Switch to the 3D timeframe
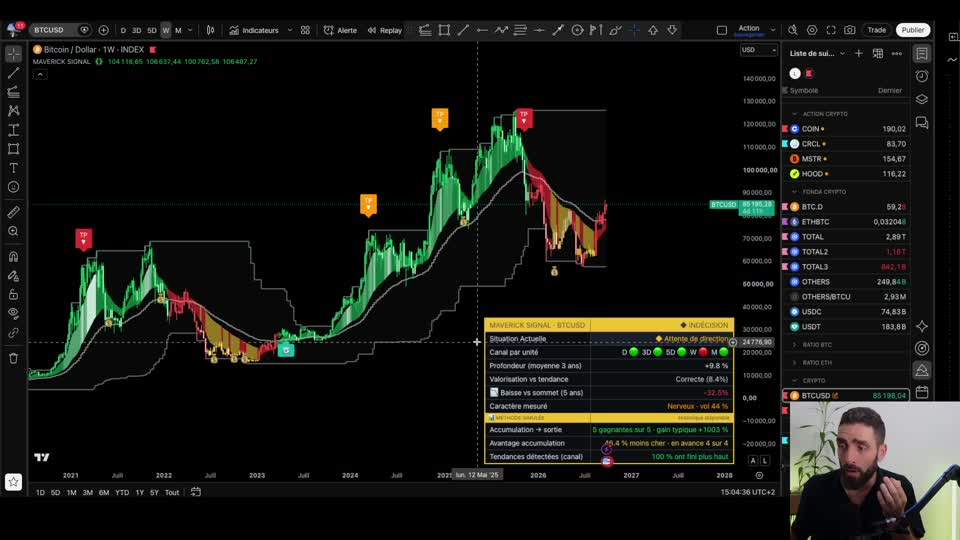Viewport: 960px width, 540px height. 137,30
